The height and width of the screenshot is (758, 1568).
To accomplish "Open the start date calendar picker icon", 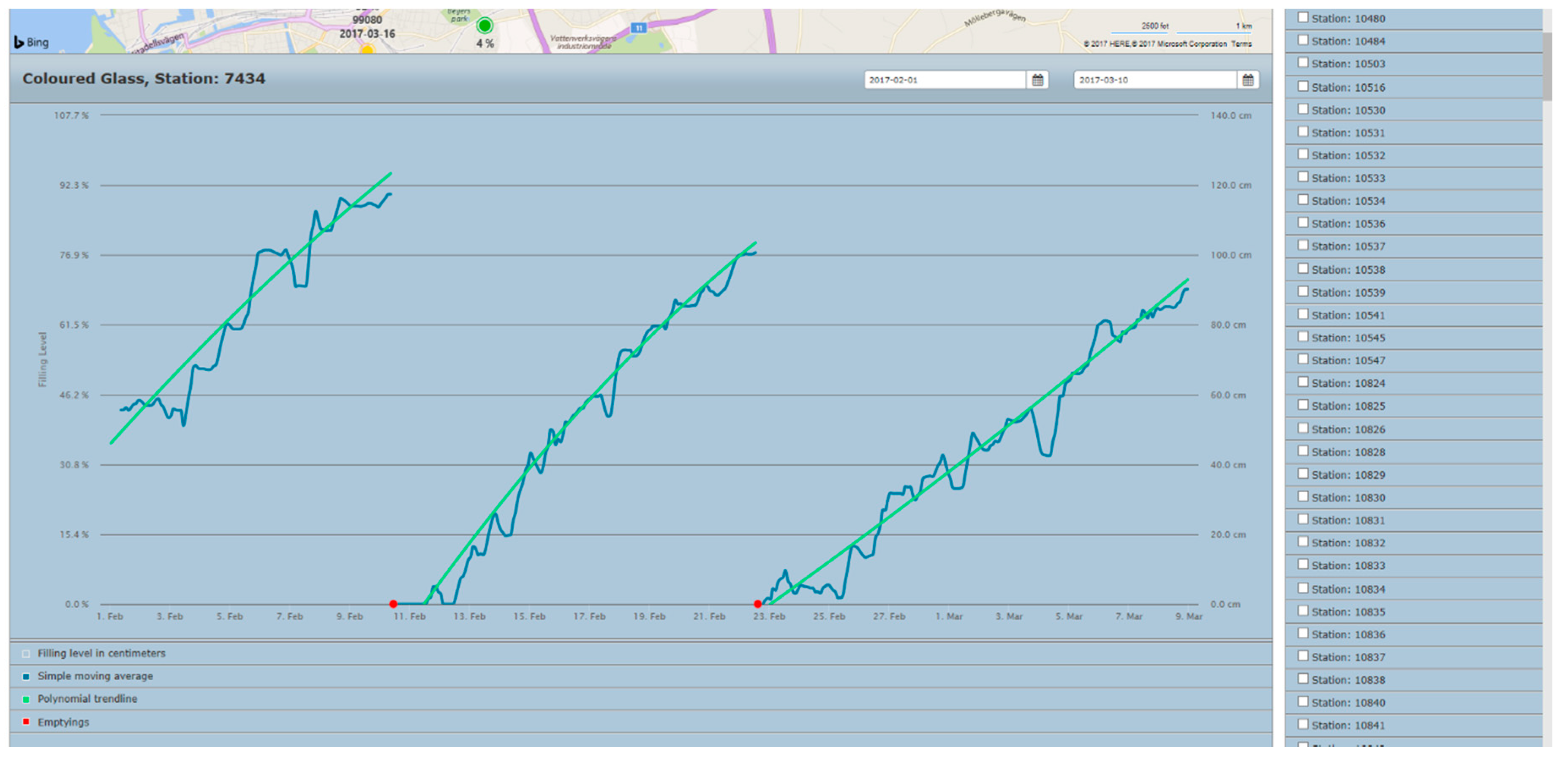I will [x=1037, y=80].
